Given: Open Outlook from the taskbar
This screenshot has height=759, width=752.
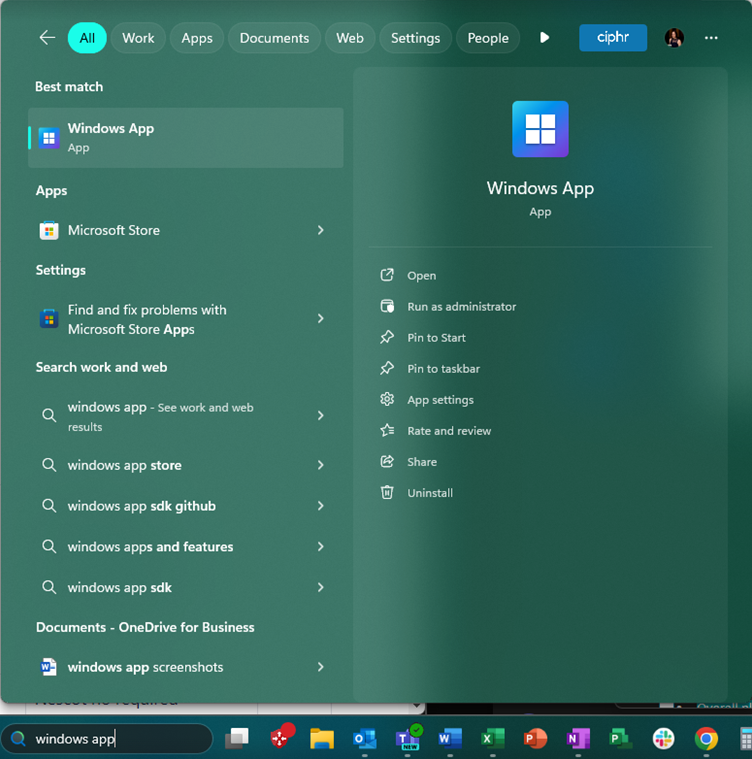Looking at the screenshot, I should pyautogui.click(x=365, y=739).
